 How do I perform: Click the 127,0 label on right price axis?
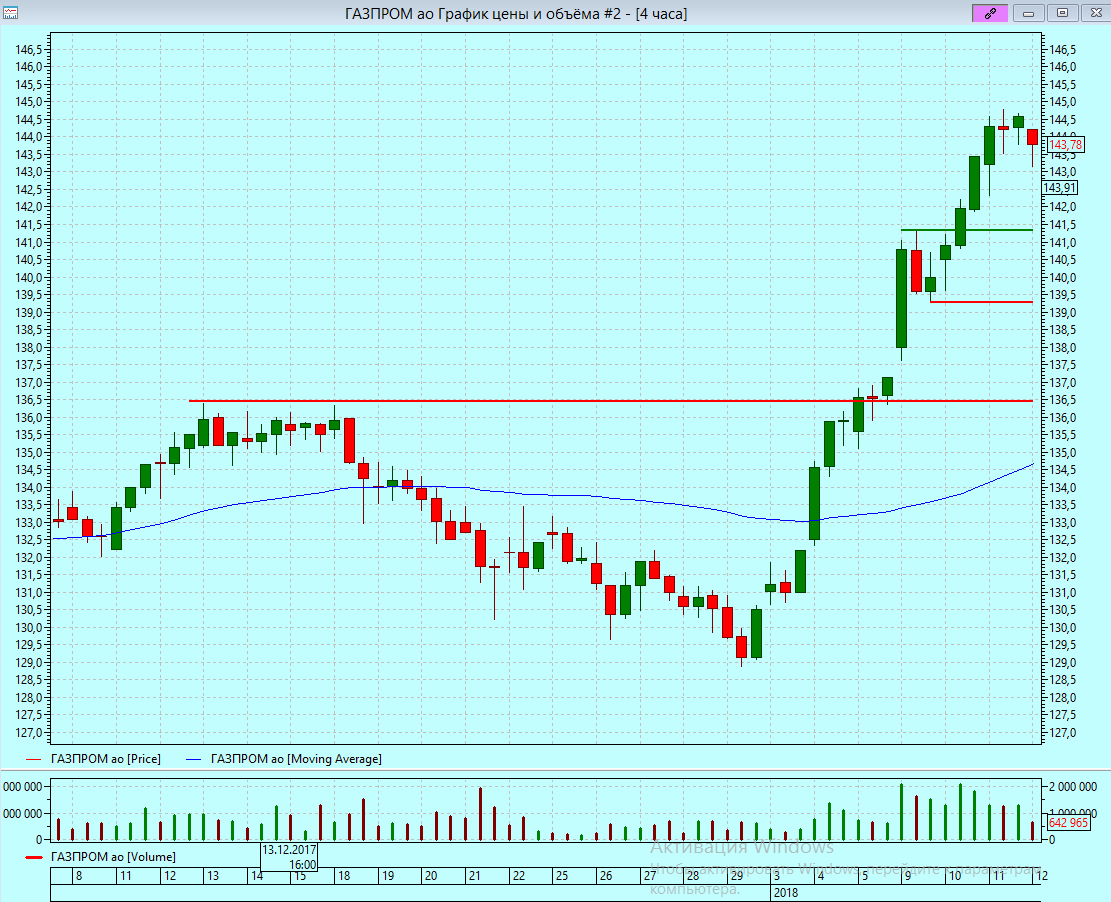1063,733
